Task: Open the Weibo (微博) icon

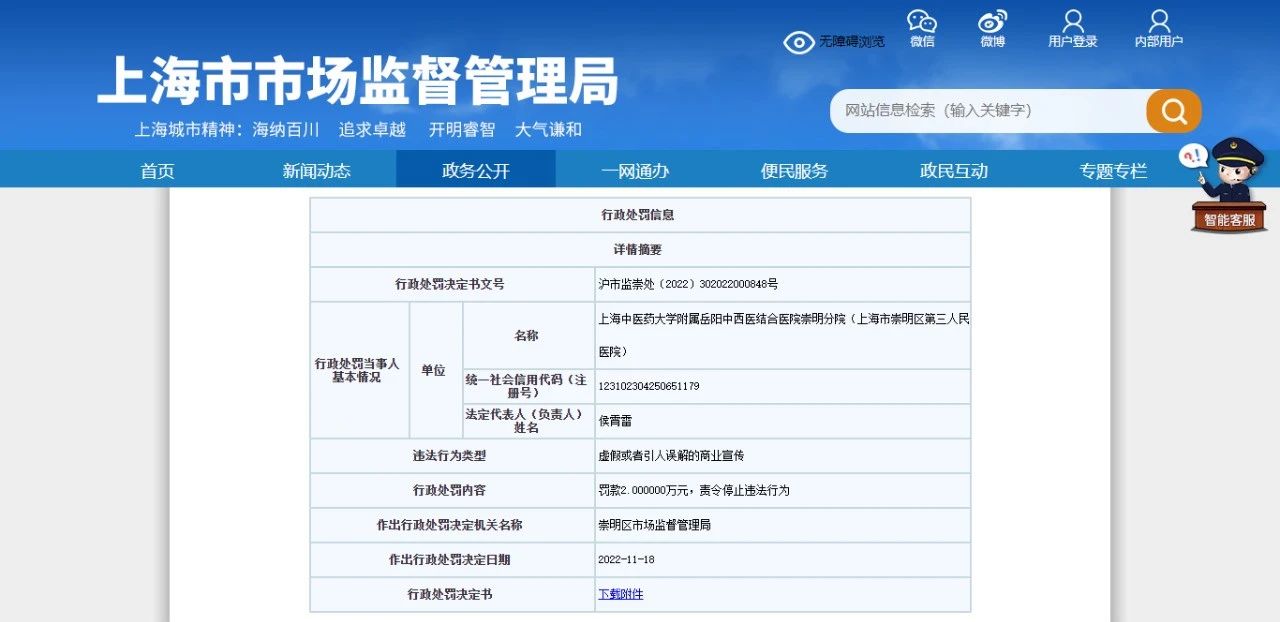Action: tap(992, 22)
